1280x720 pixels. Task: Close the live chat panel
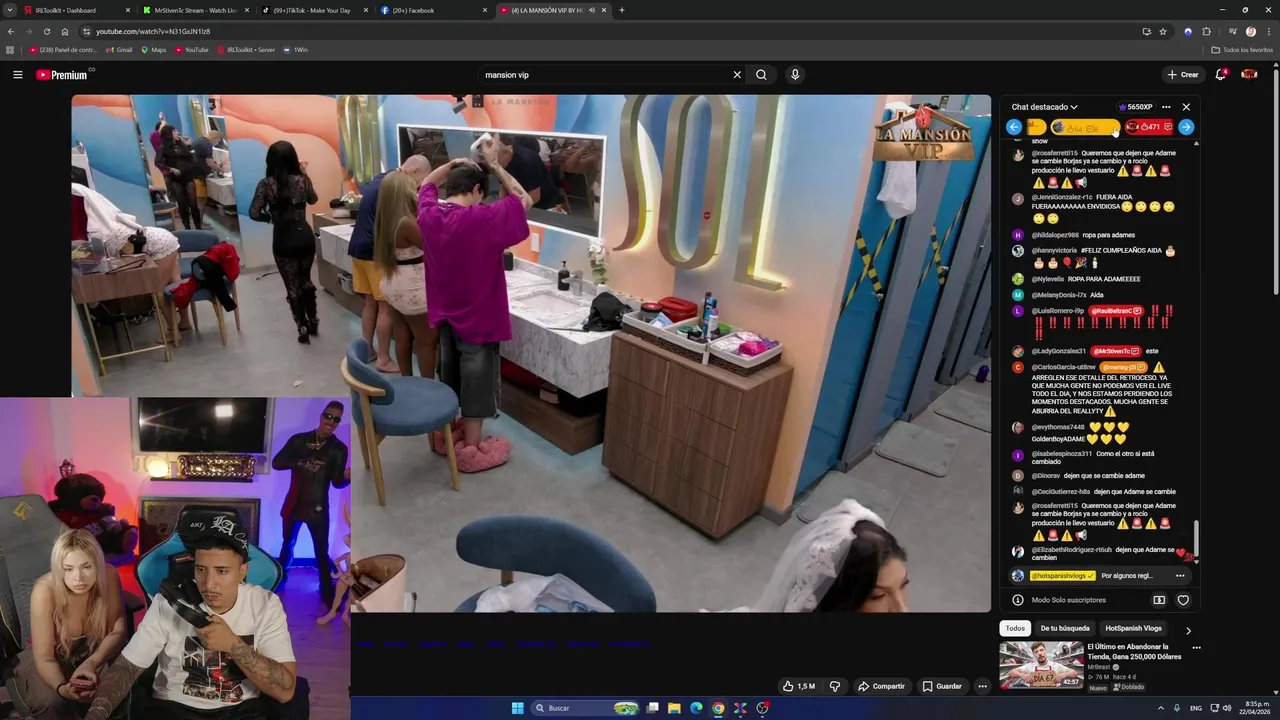pos(1186,107)
